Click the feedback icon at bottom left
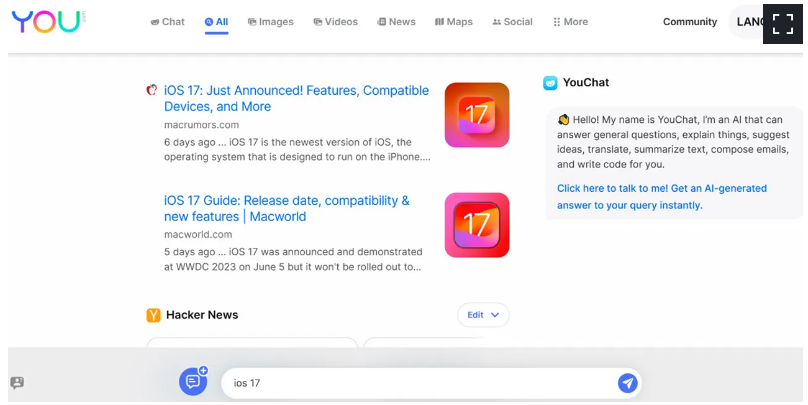This screenshot has height=405, width=808. 17,383
